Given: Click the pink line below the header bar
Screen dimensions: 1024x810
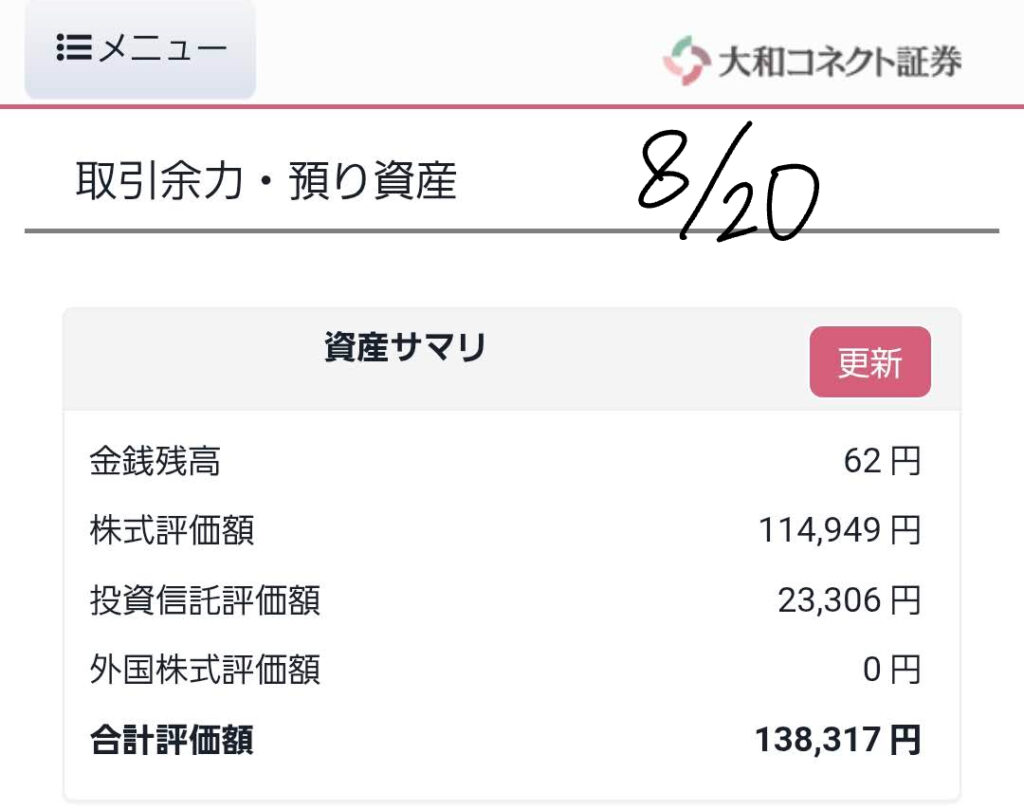Looking at the screenshot, I should (512, 106).
